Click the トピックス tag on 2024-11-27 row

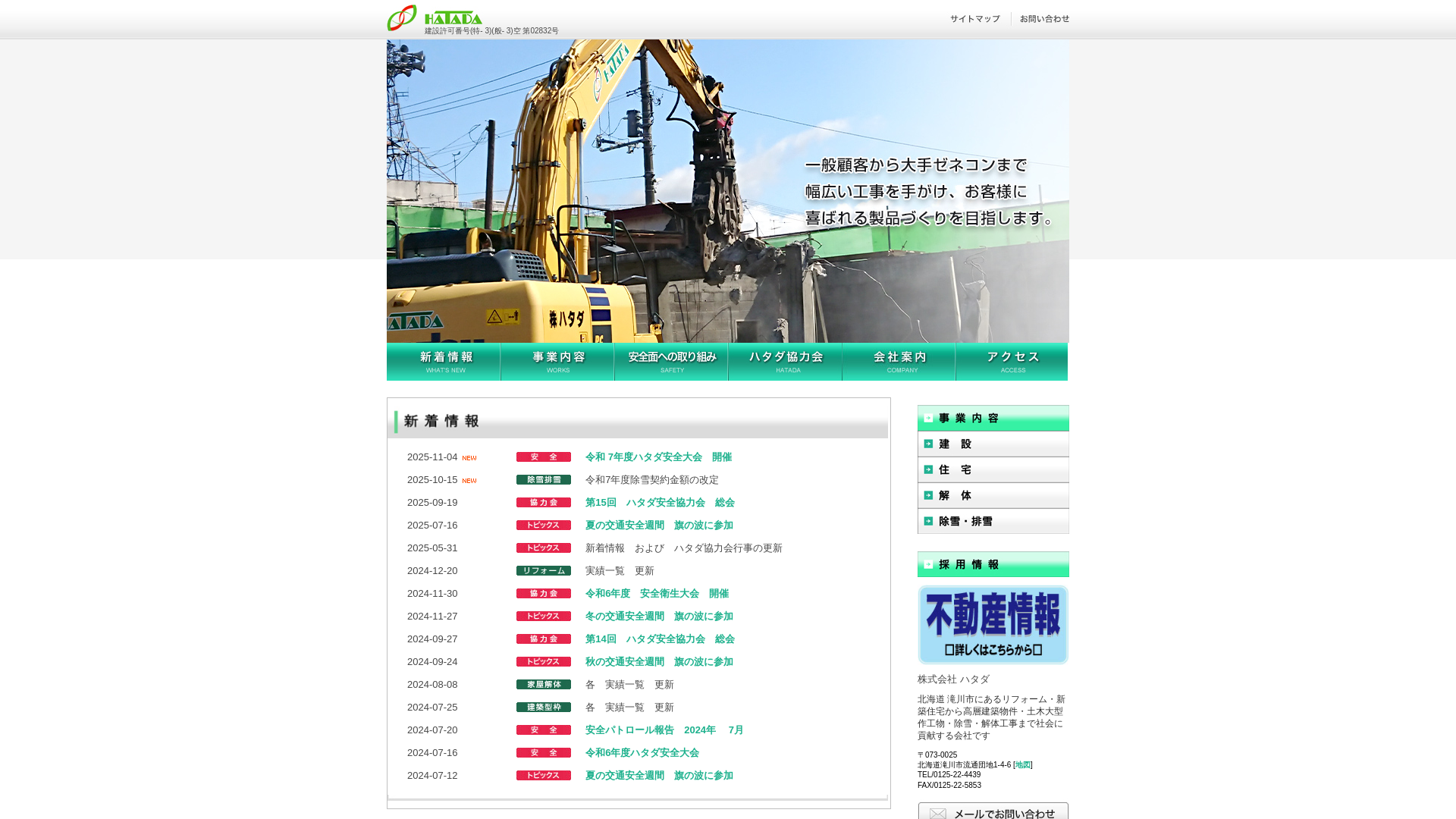[544, 617]
